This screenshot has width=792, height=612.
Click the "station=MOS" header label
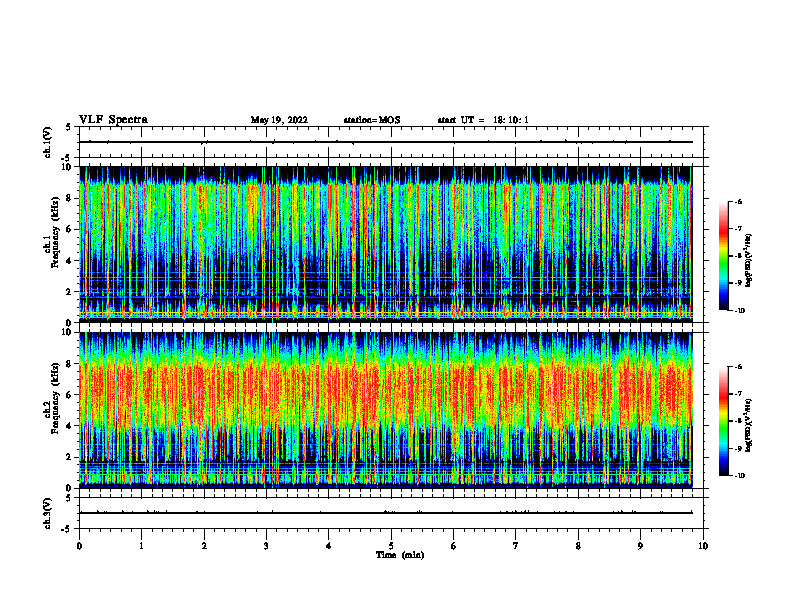(372, 120)
